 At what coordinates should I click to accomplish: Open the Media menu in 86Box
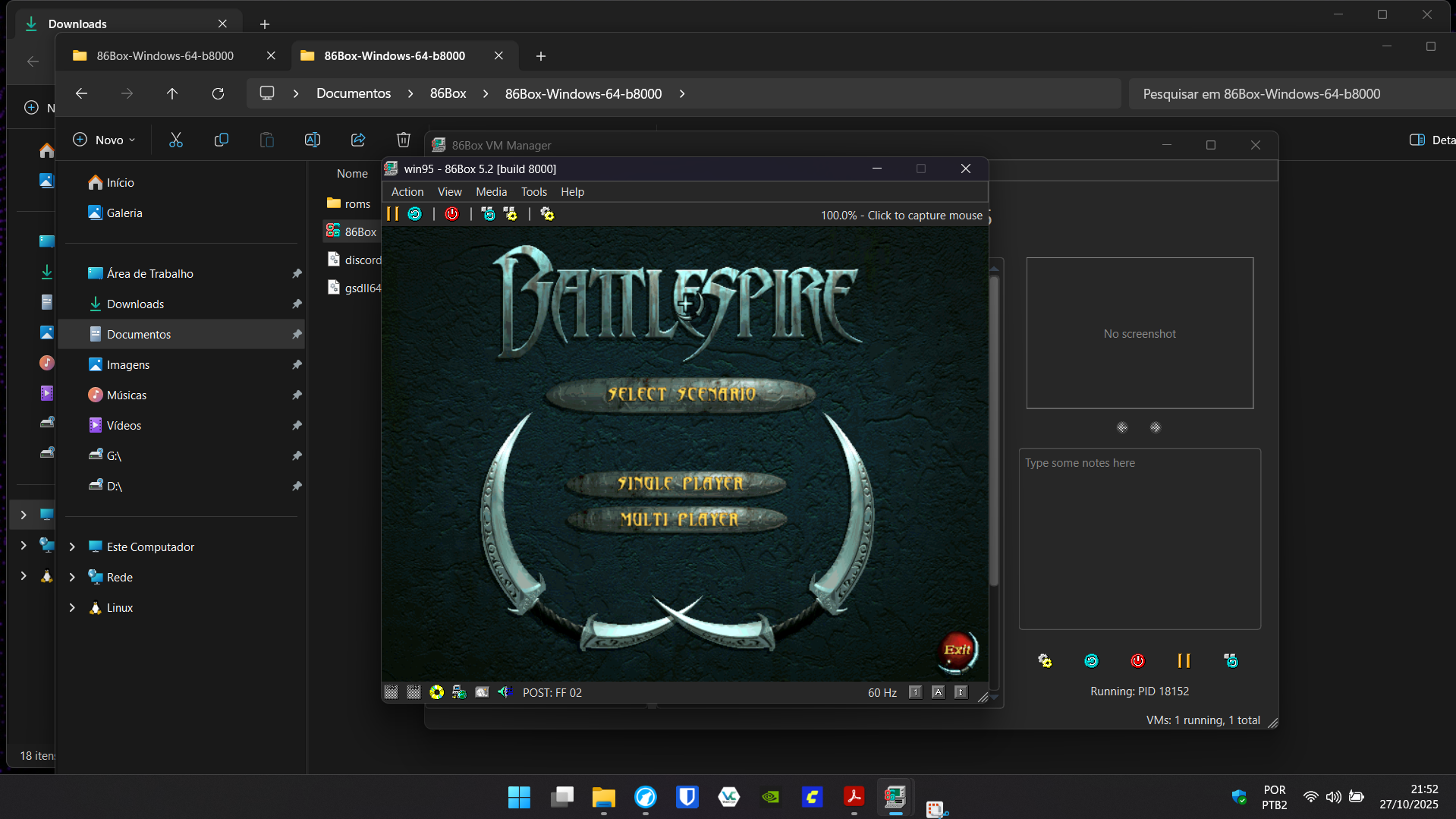(491, 192)
